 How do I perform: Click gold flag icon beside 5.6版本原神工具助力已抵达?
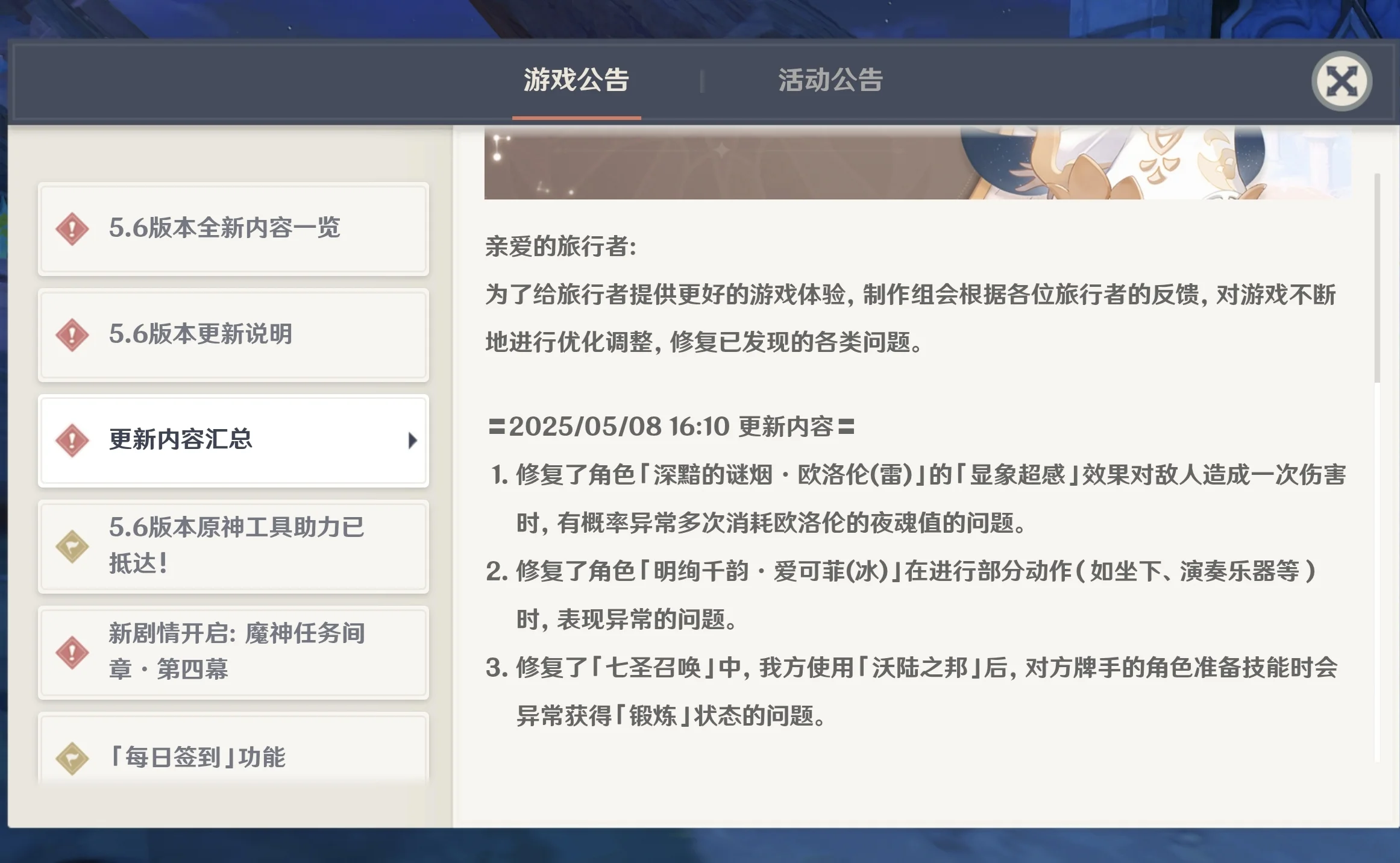point(72,547)
